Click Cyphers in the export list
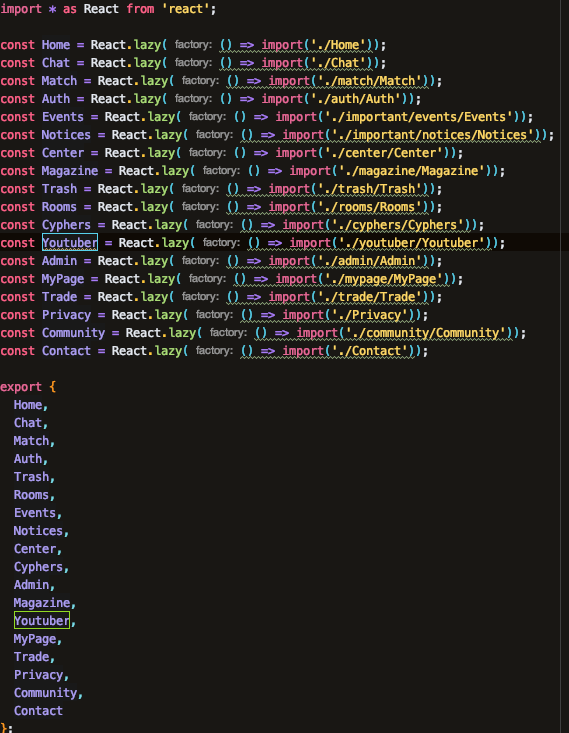 click(x=38, y=567)
